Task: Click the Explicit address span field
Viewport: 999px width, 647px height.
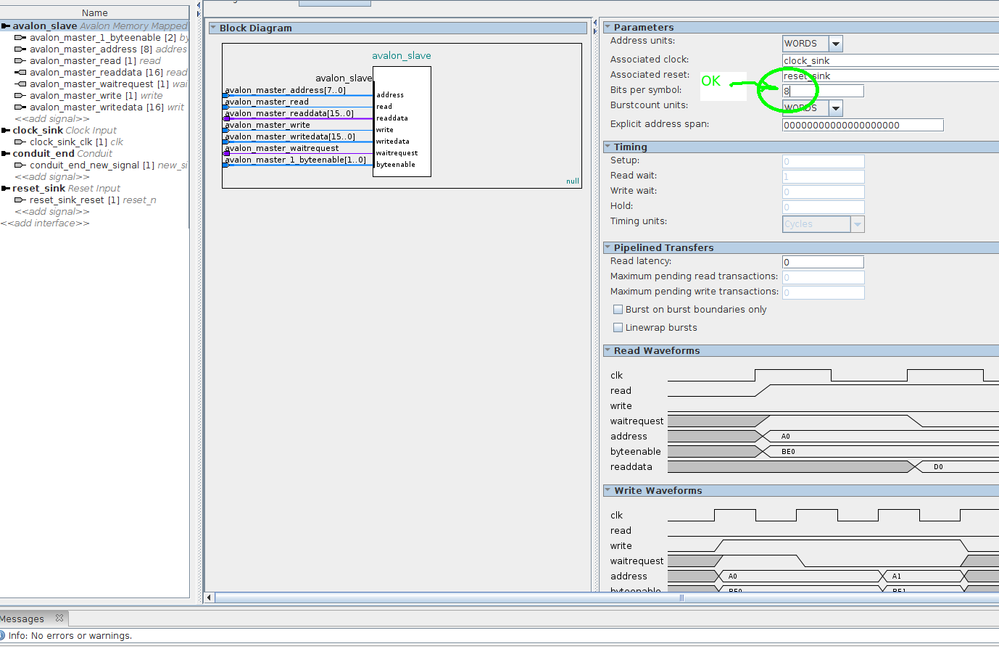Action: (x=862, y=125)
